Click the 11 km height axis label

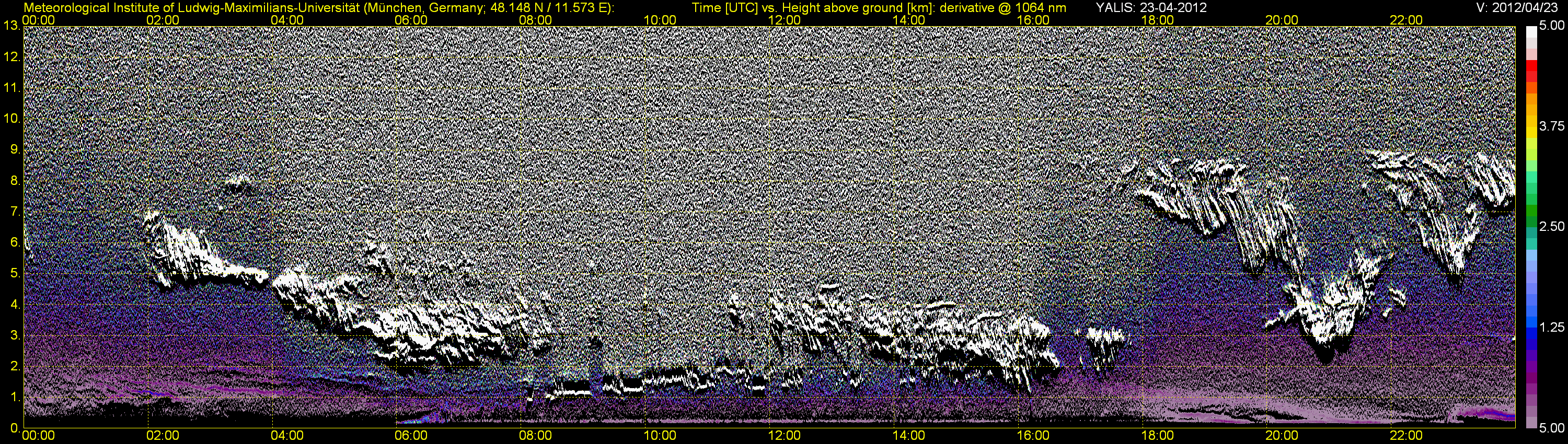(x=11, y=88)
